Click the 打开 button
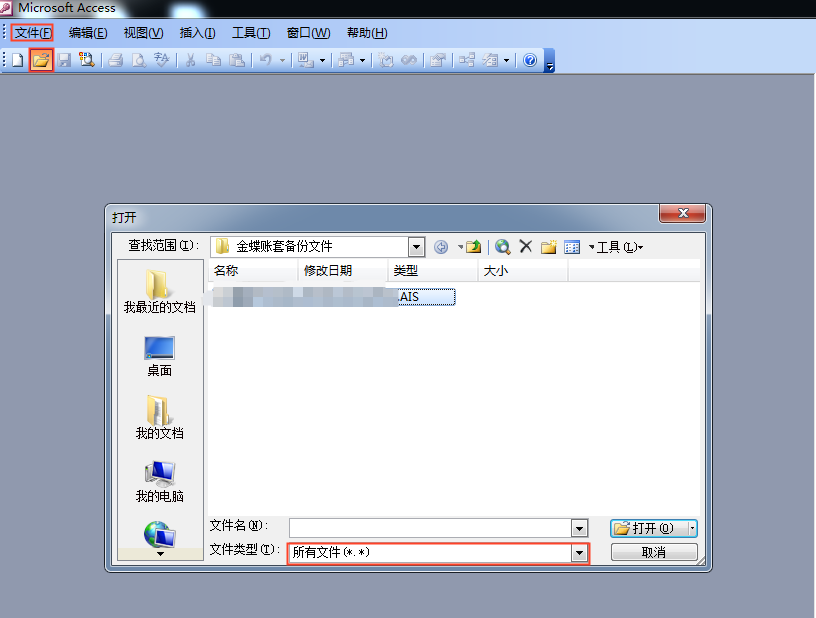Viewport: 816px width, 618px height. click(x=646, y=528)
